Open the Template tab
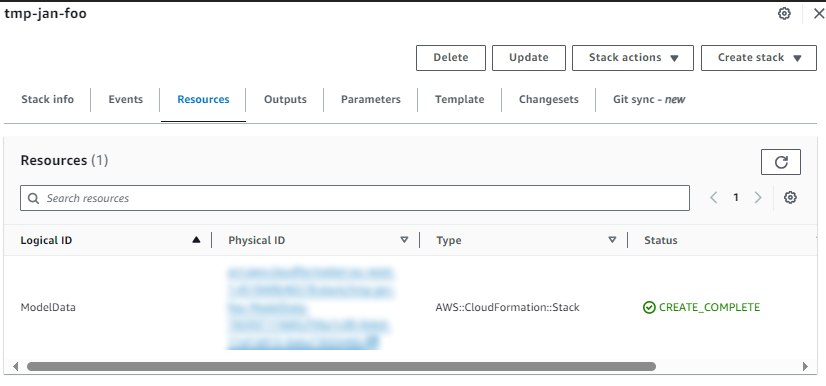This screenshot has height=386, width=826. 459,100
